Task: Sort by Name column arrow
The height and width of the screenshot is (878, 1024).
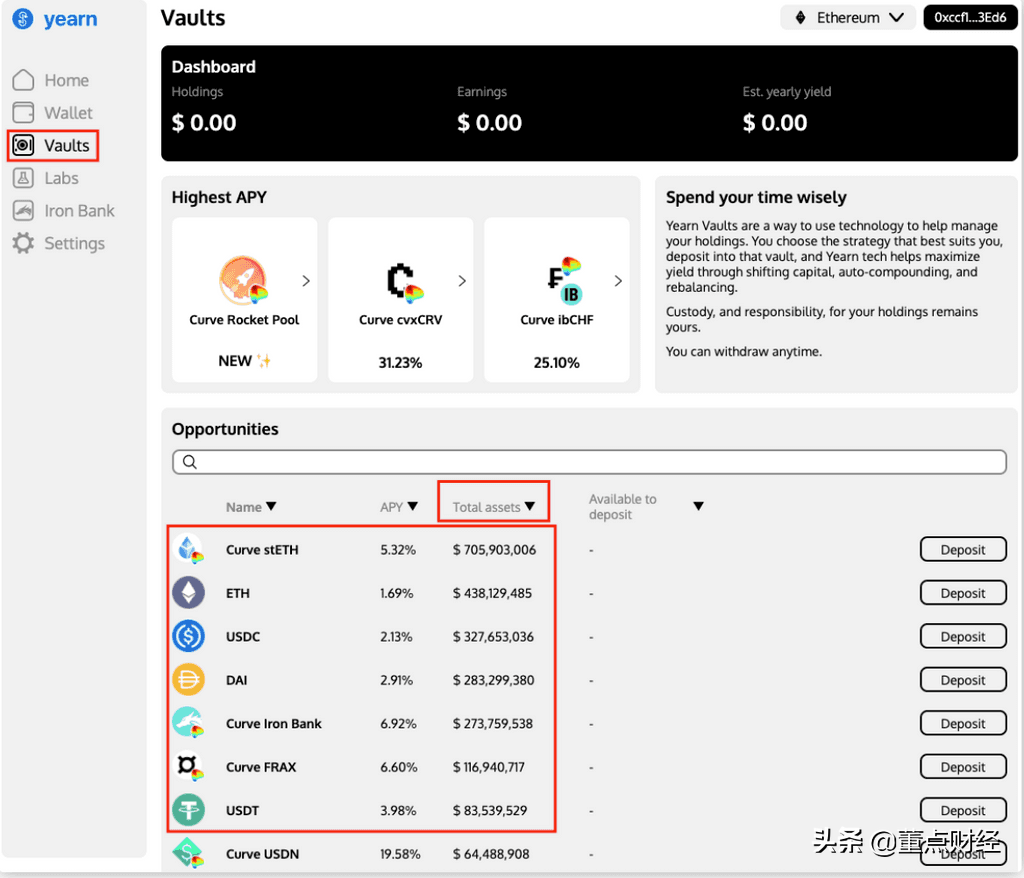Action: tap(272, 506)
